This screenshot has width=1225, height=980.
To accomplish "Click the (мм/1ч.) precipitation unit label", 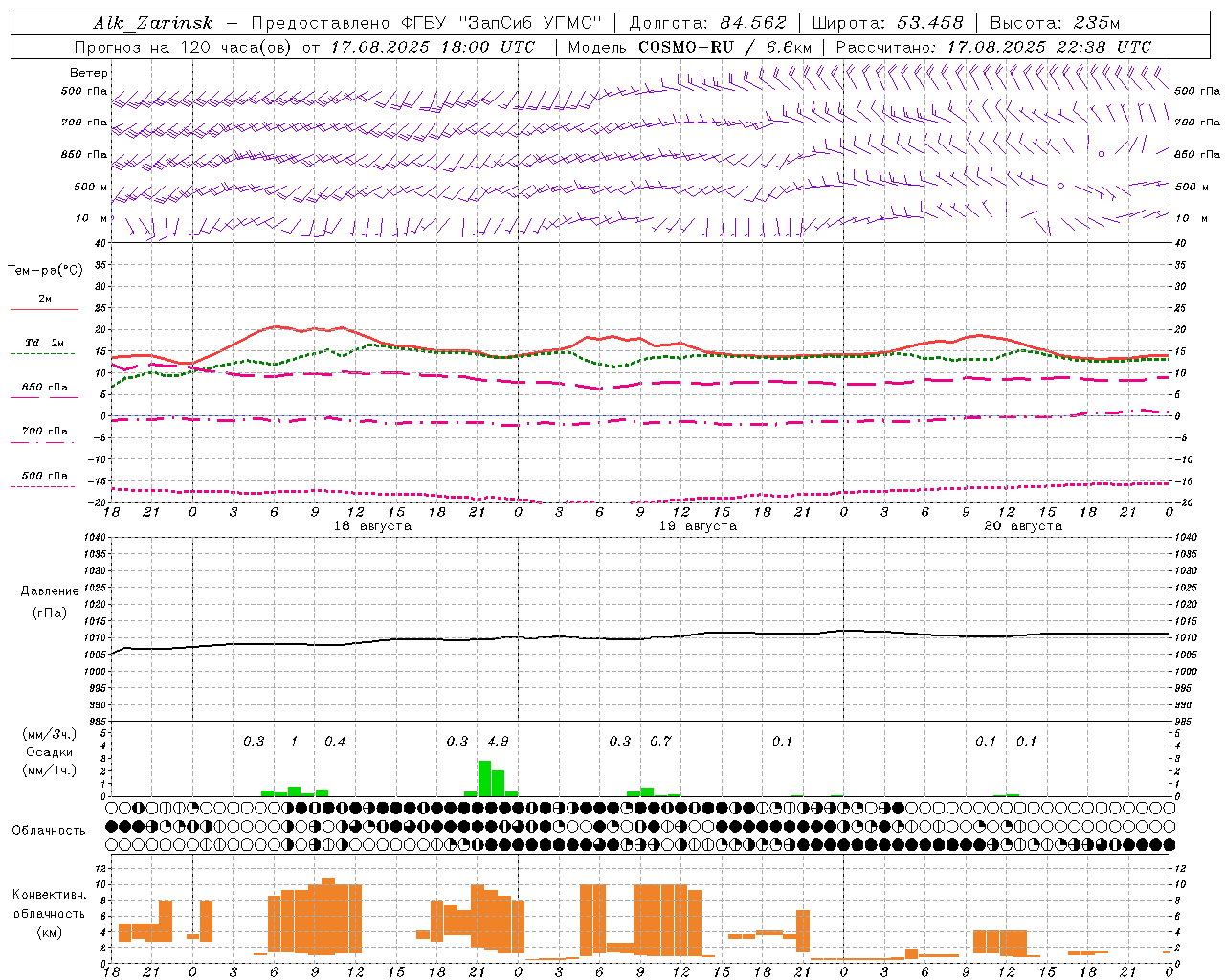I will 49,769.
